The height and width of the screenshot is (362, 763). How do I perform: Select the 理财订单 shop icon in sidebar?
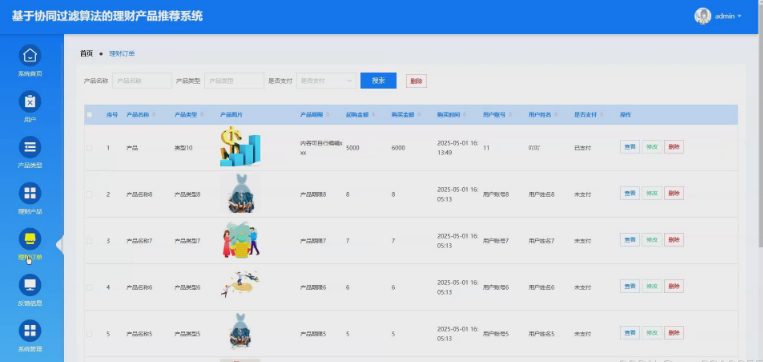point(30,239)
